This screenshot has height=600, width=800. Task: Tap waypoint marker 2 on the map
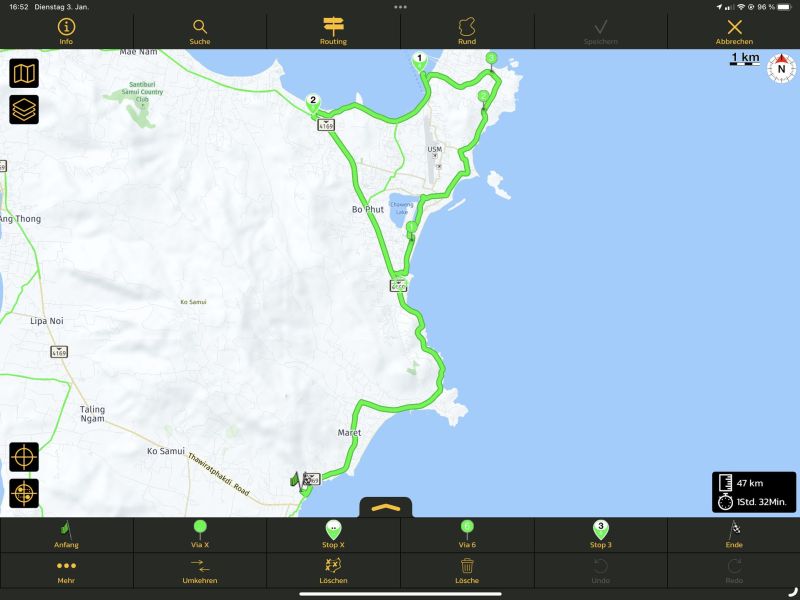click(313, 101)
